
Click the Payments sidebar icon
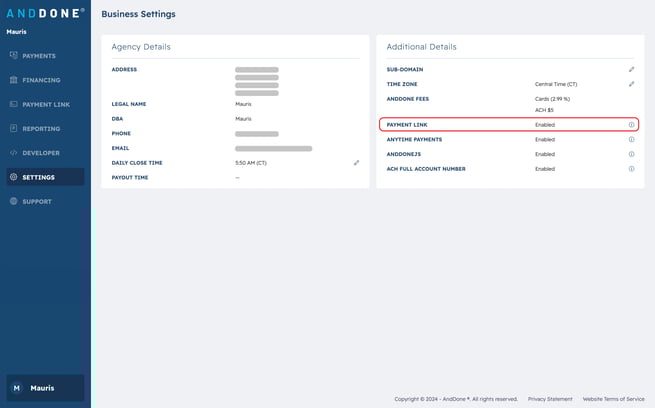[x=13, y=55]
